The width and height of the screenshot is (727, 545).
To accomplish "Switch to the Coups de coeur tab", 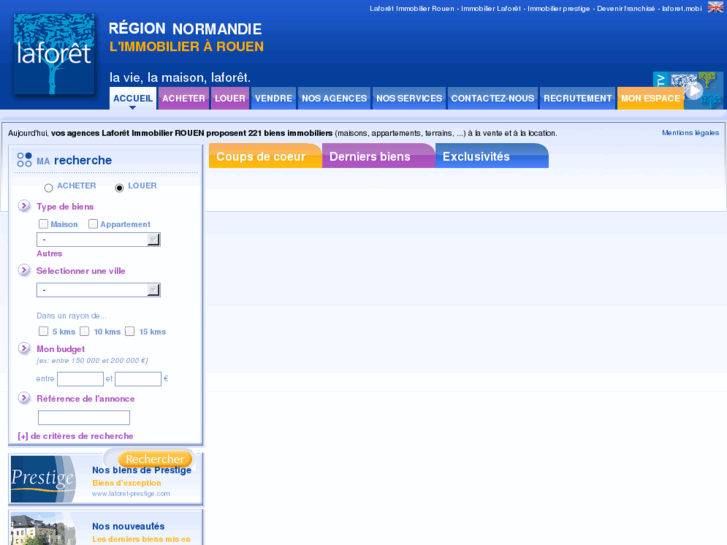I will pos(265,156).
